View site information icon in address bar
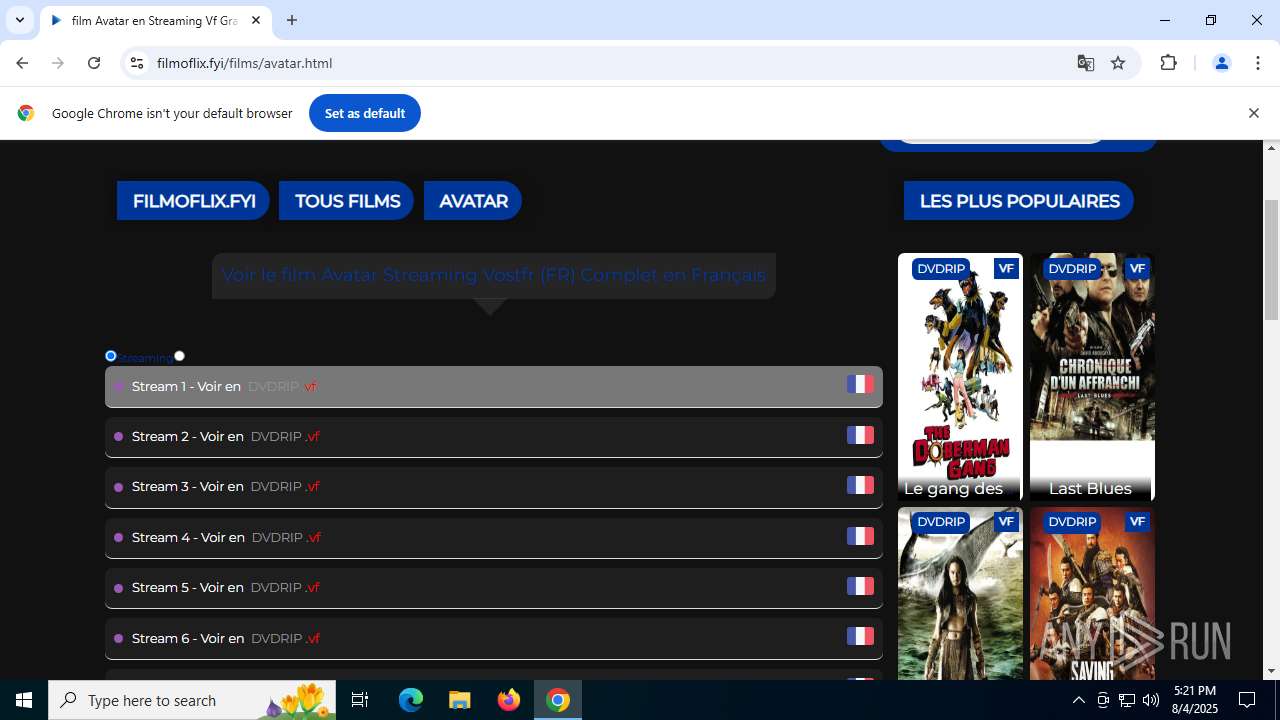Image resolution: width=1280 pixels, height=720 pixels. pyautogui.click(x=137, y=63)
